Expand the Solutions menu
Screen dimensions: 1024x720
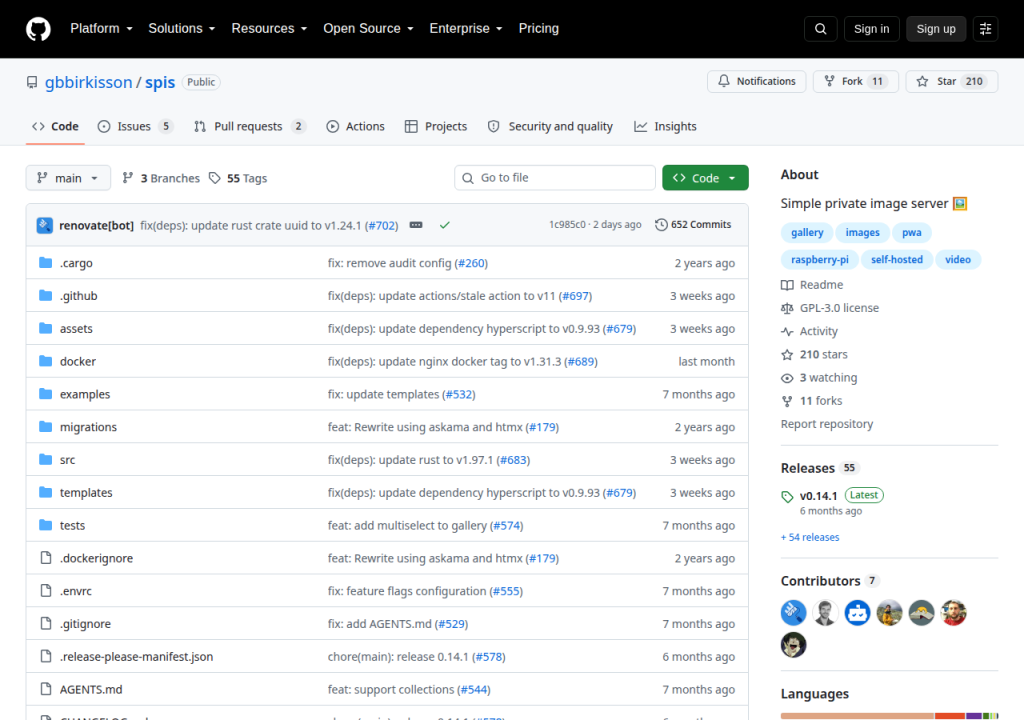182,29
